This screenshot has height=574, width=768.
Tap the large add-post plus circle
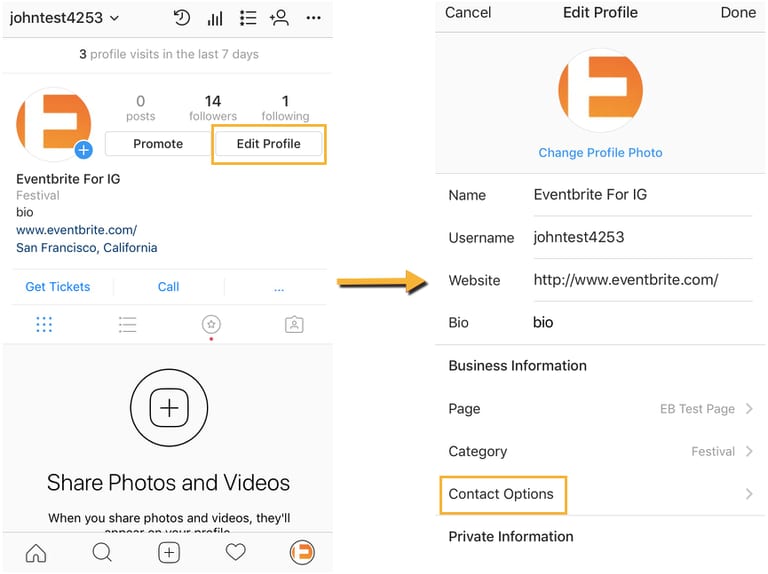point(169,407)
